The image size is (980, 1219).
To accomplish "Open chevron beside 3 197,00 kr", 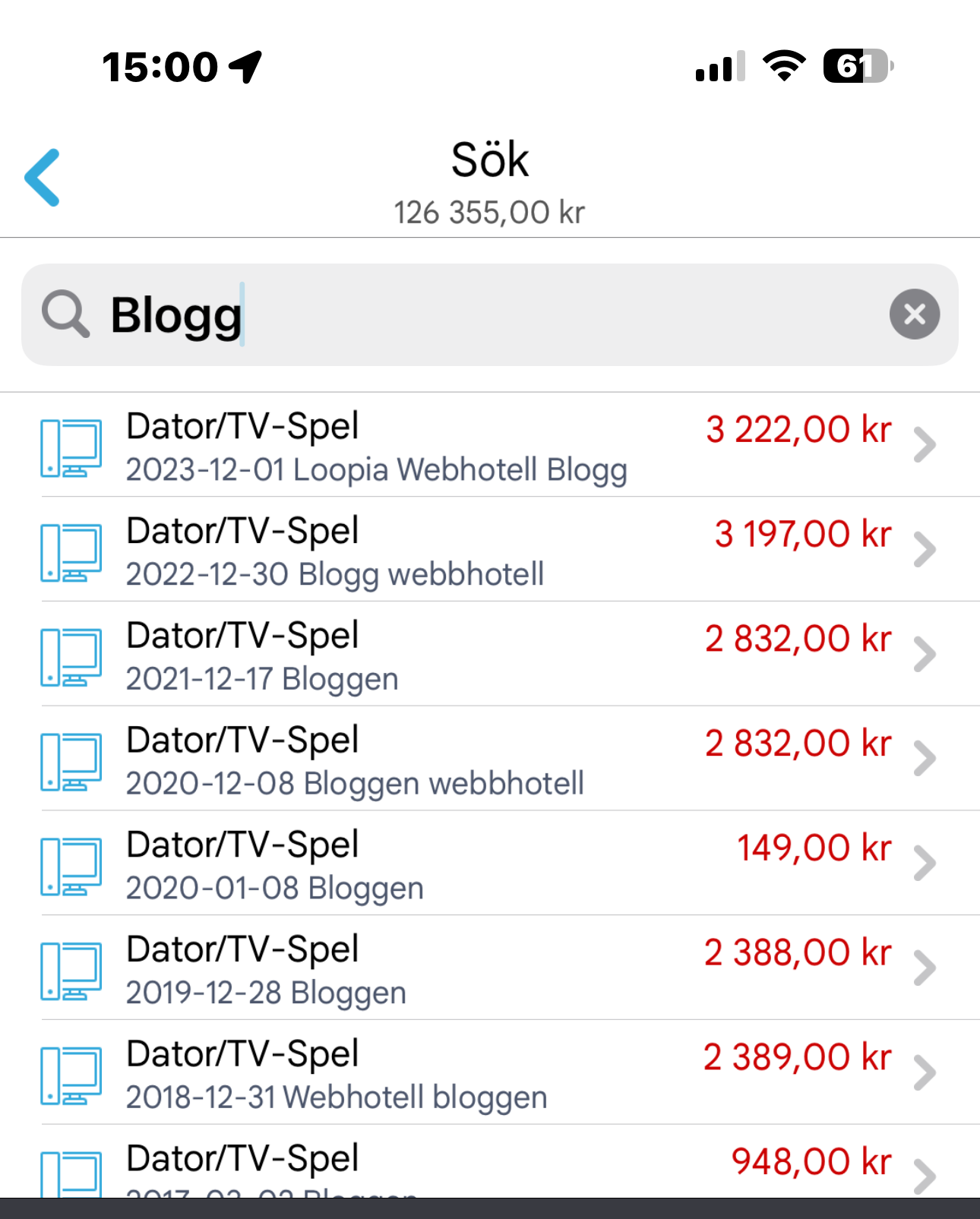I will 925,550.
